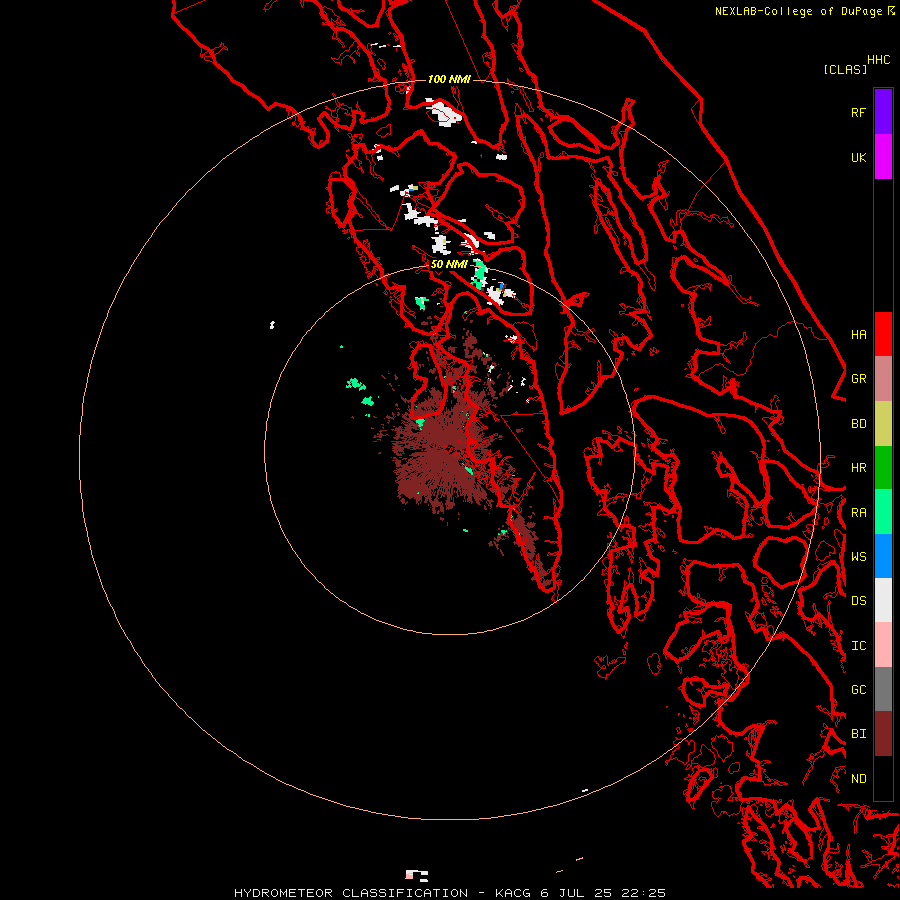The width and height of the screenshot is (900, 900).
Task: Click the light pink IC legend swatch
Action: (x=883, y=645)
